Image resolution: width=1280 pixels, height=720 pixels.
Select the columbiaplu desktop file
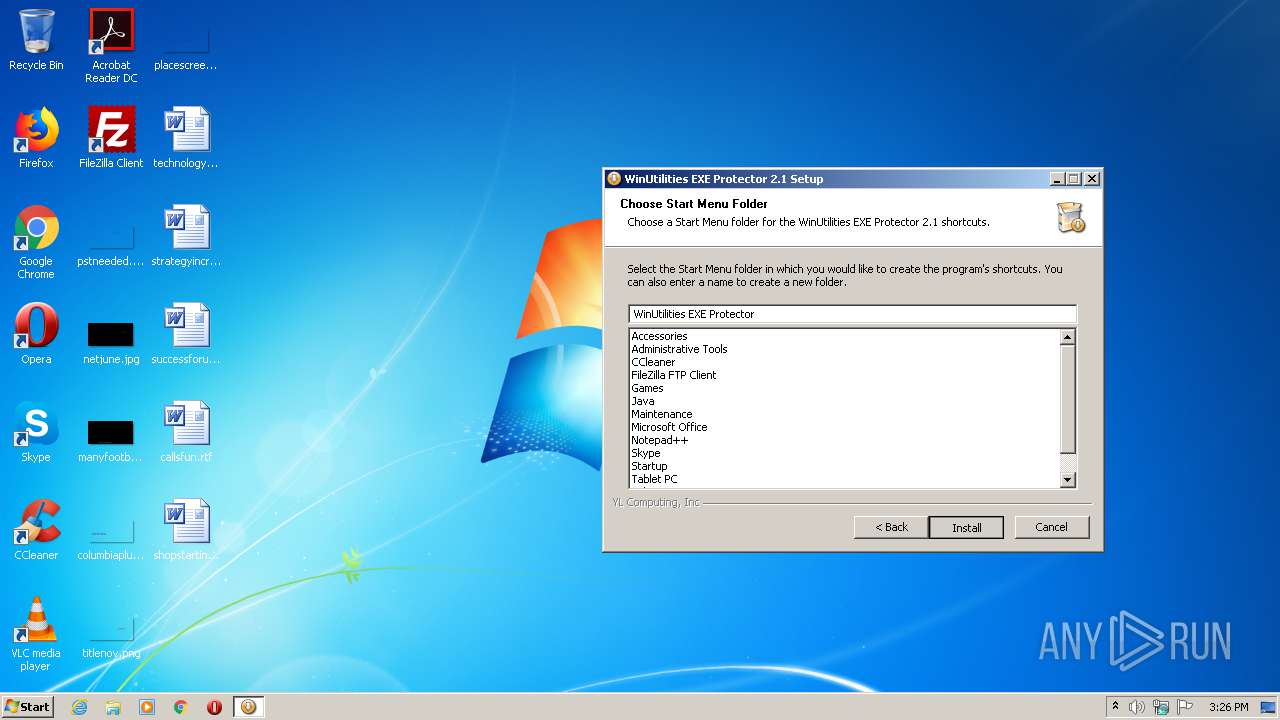[111, 538]
